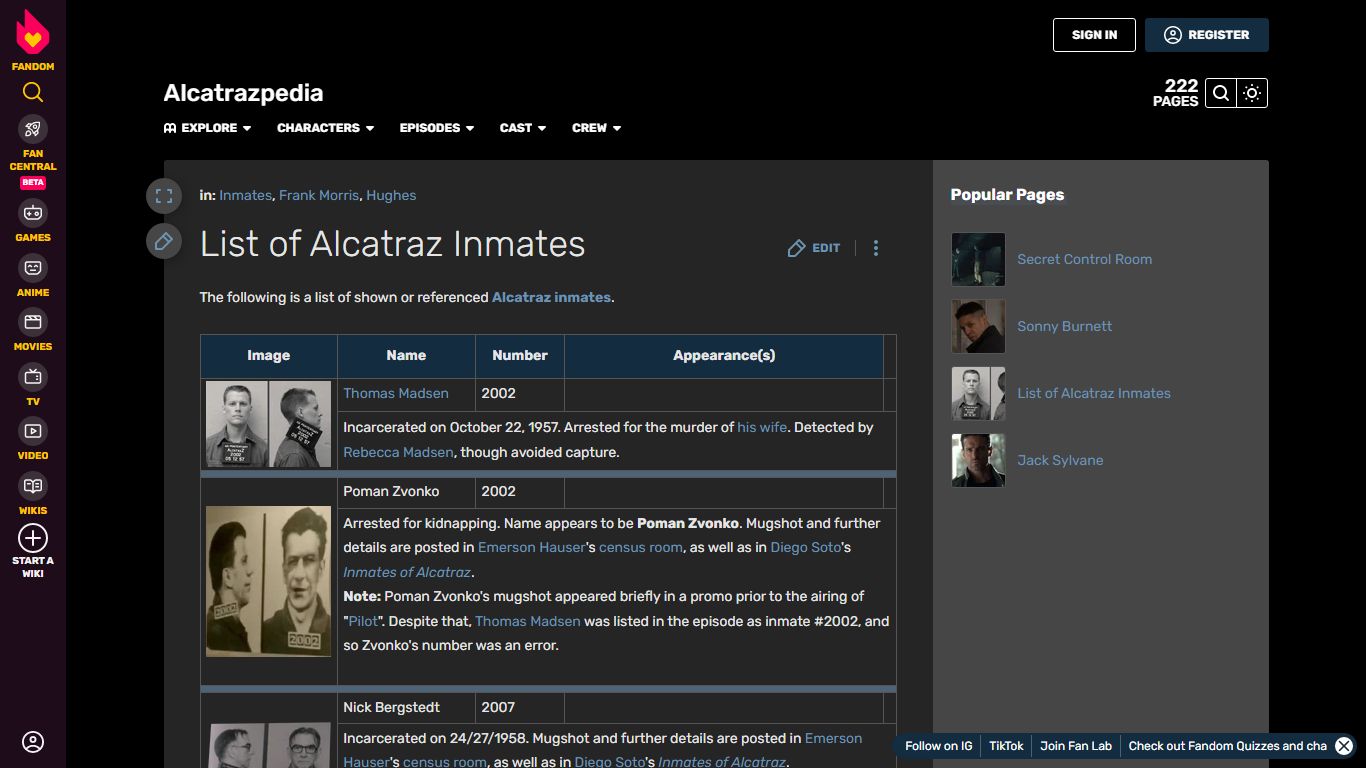Expand the Crew menu
Viewport: 1366px width, 768px height.
tap(597, 128)
